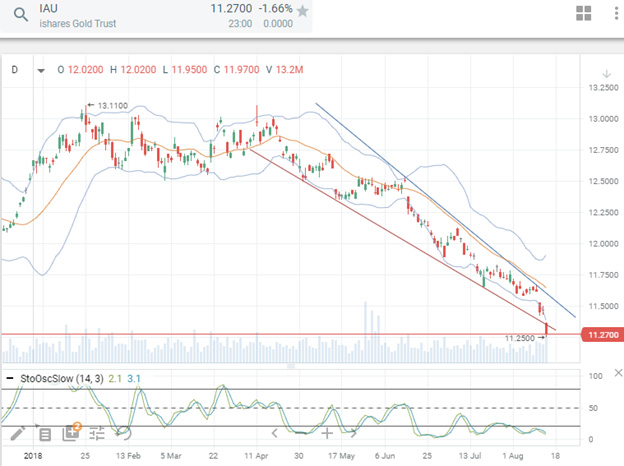The image size is (624, 466).
Task: Click the volume value 13.2M
Action: coord(289,70)
